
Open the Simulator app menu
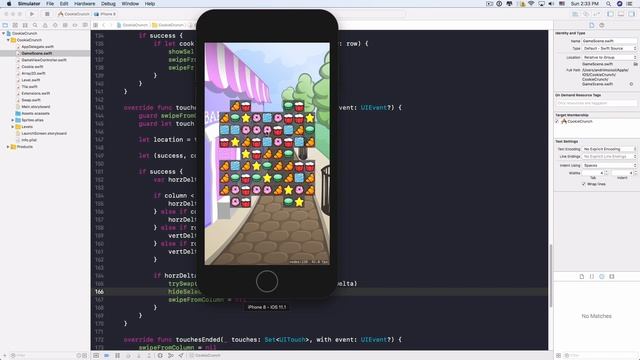(x=29, y=4)
